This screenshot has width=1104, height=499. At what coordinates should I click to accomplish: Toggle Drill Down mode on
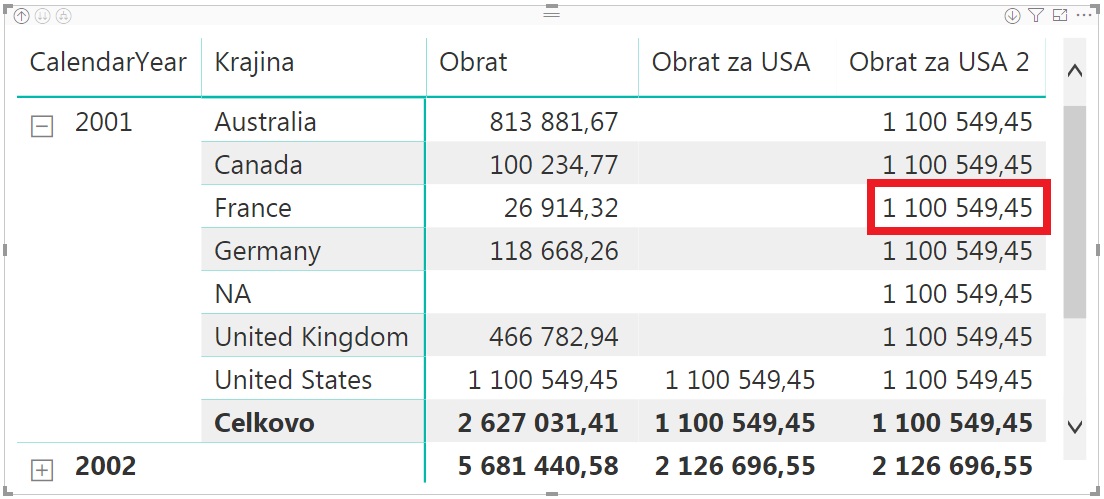(x=1012, y=15)
